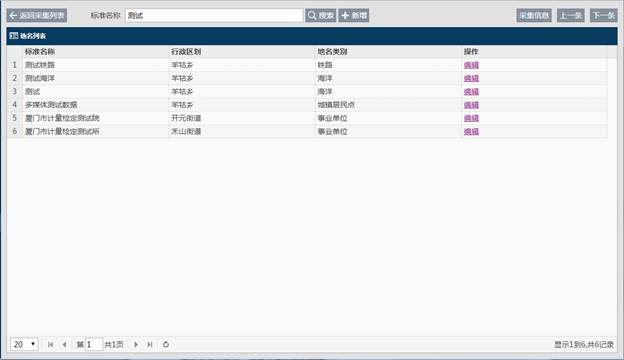Click the 新增 plus add button
Screen dimensions: 624x360
(x=354, y=16)
